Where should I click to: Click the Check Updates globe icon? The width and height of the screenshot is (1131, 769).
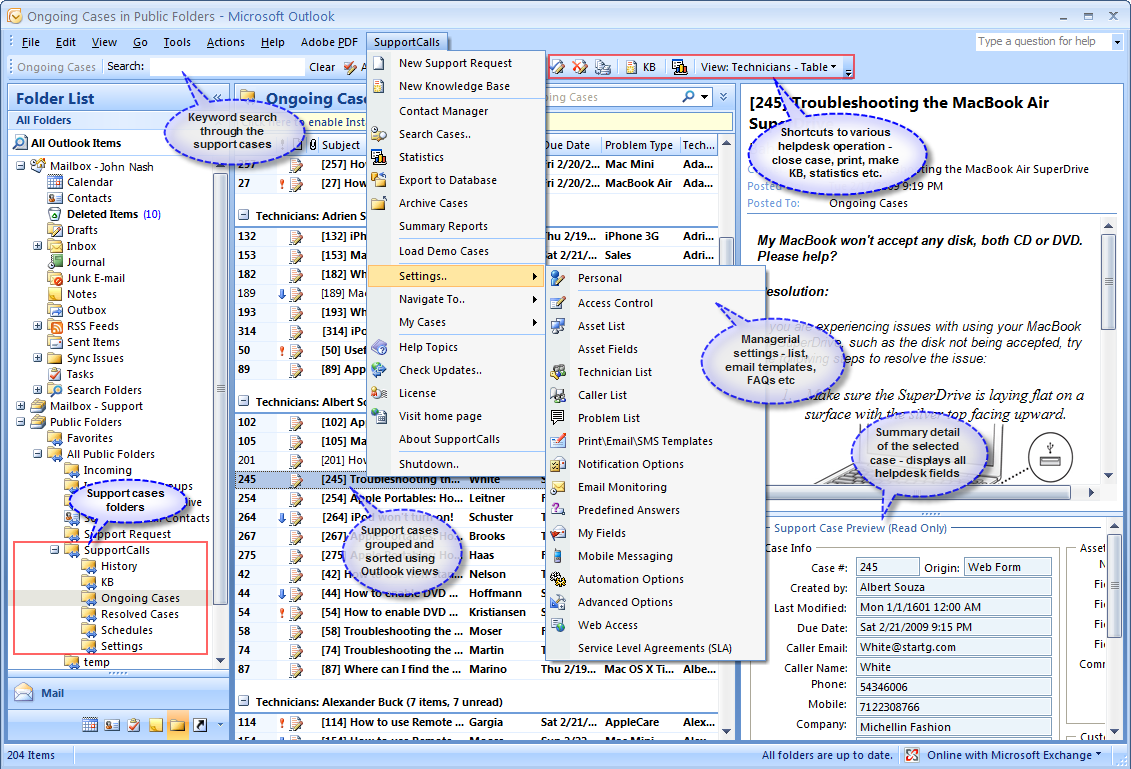(379, 370)
